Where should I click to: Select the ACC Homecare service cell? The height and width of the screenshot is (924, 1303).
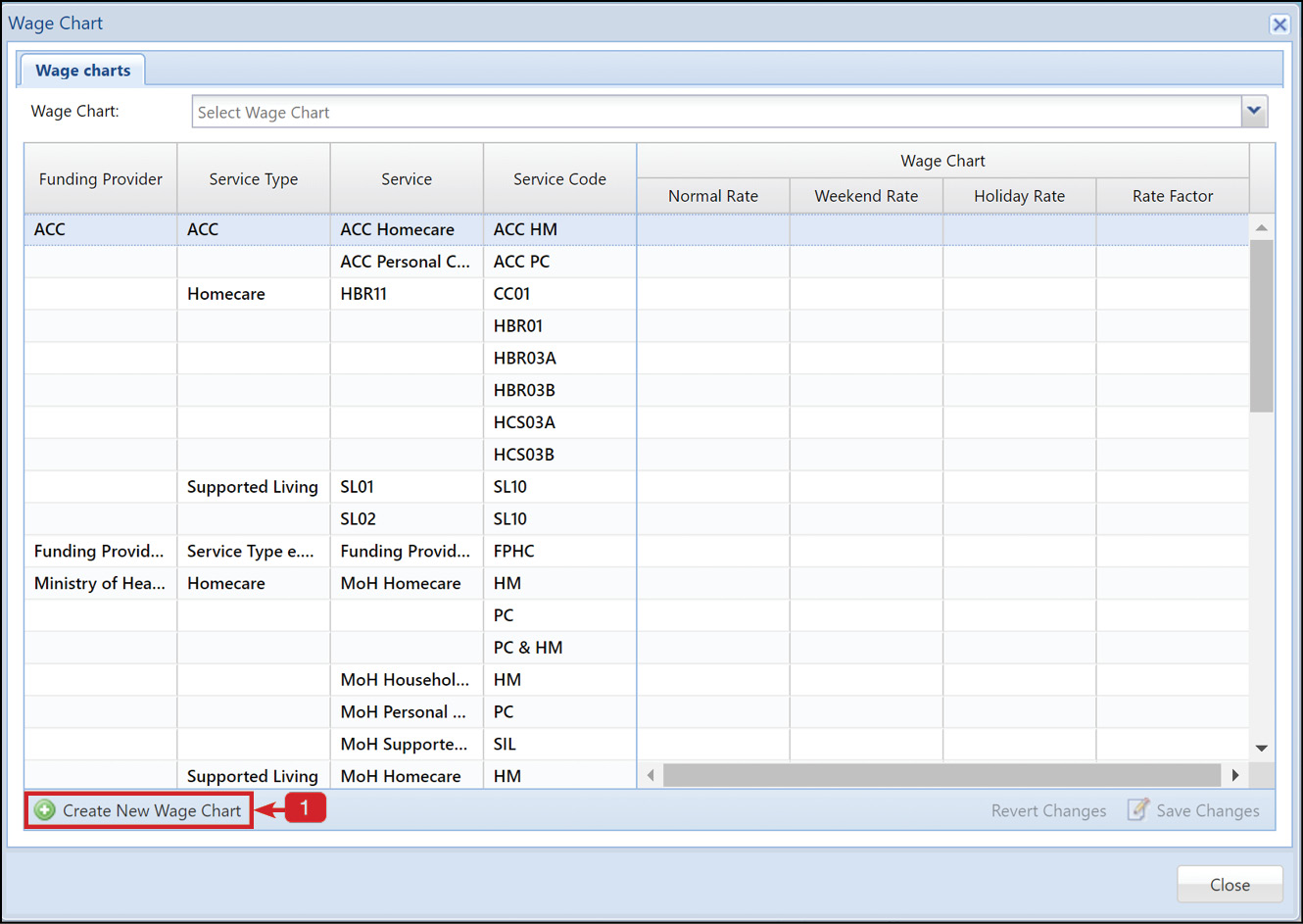(x=407, y=229)
